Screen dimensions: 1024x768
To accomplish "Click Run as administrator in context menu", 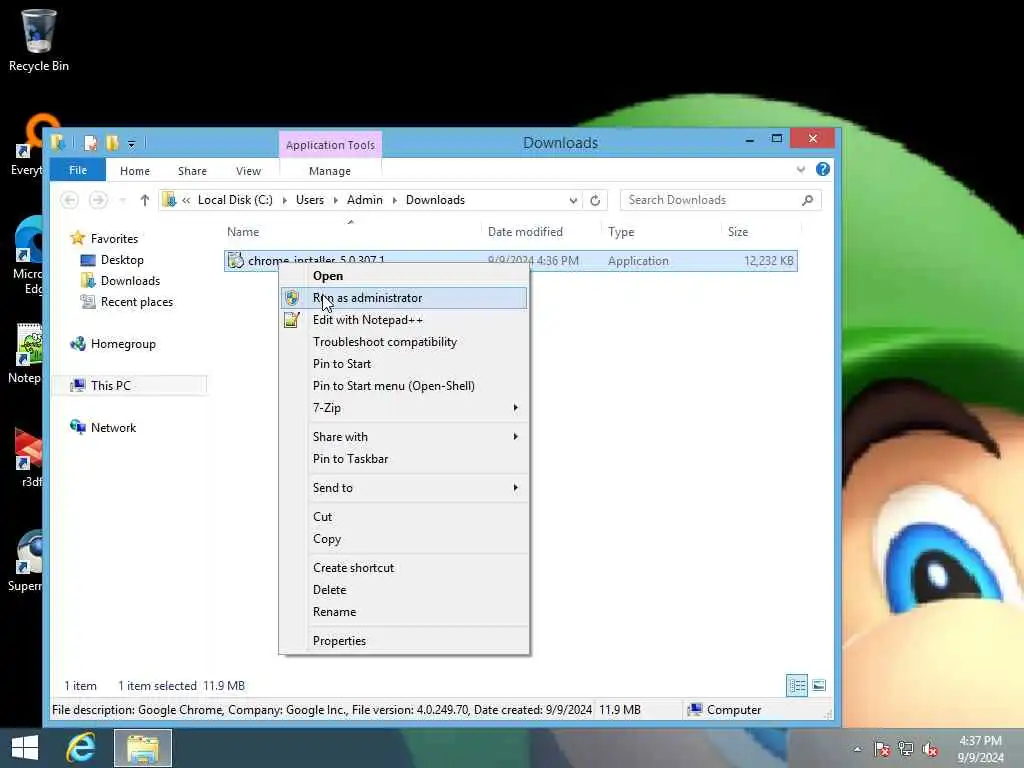I will pos(404,298).
